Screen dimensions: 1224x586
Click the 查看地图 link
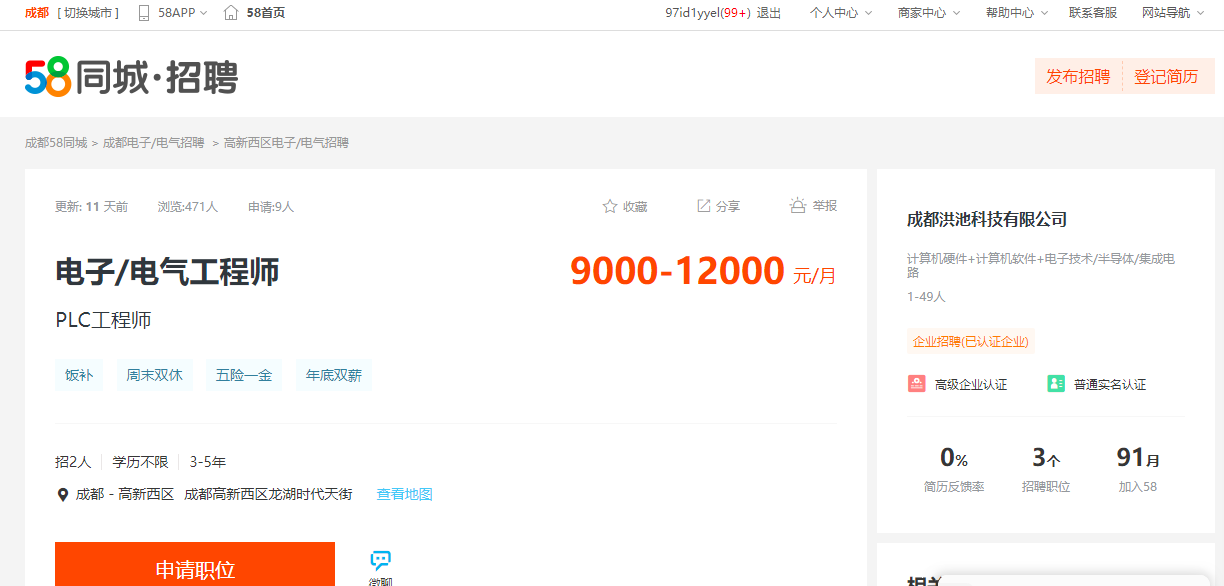pyautogui.click(x=404, y=494)
